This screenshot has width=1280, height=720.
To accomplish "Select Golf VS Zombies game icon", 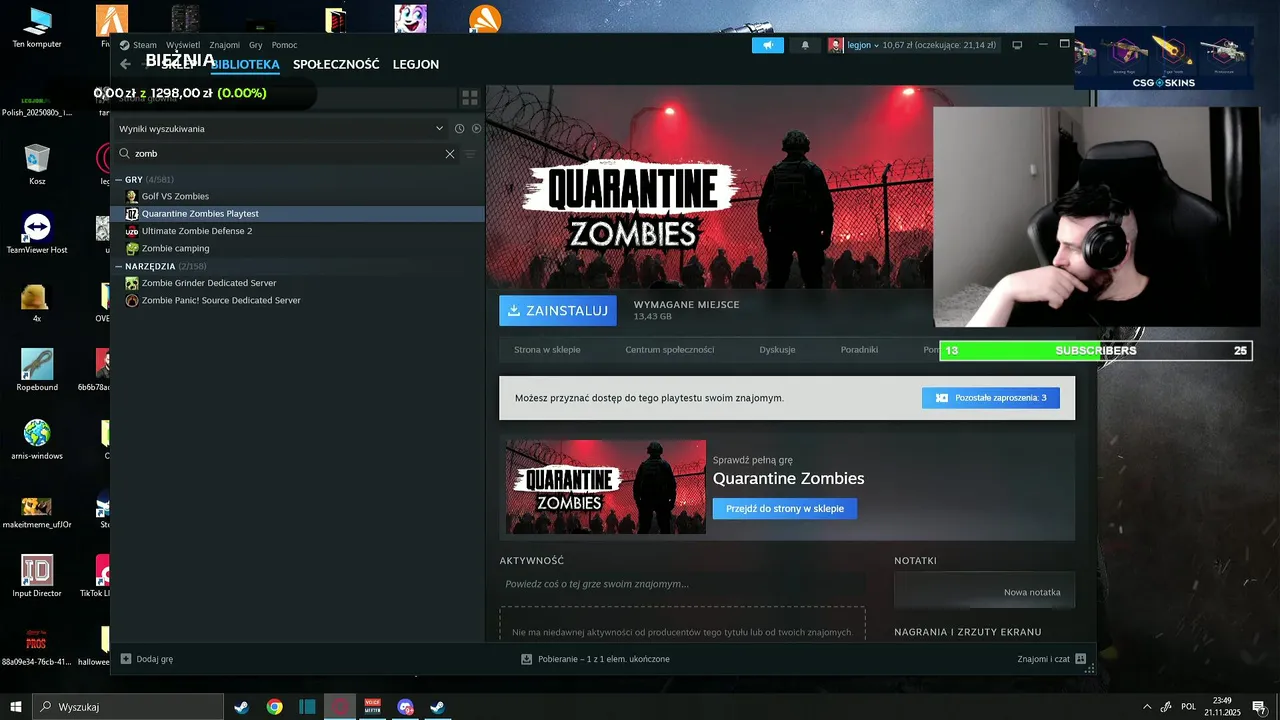I will pyautogui.click(x=132, y=196).
